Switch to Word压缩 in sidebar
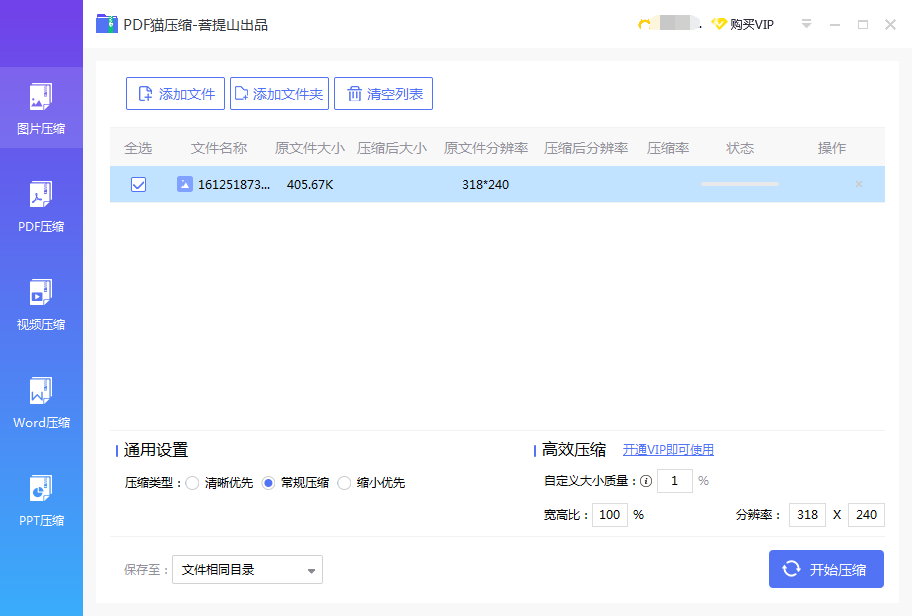This screenshot has width=912, height=616. coord(41,403)
